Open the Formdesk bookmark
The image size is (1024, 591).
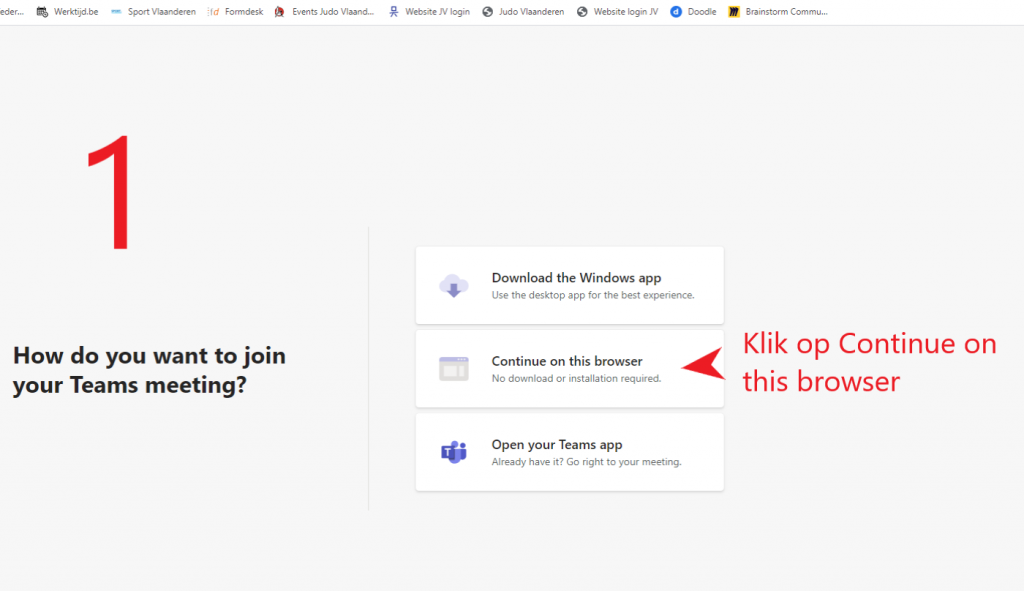click(x=236, y=12)
